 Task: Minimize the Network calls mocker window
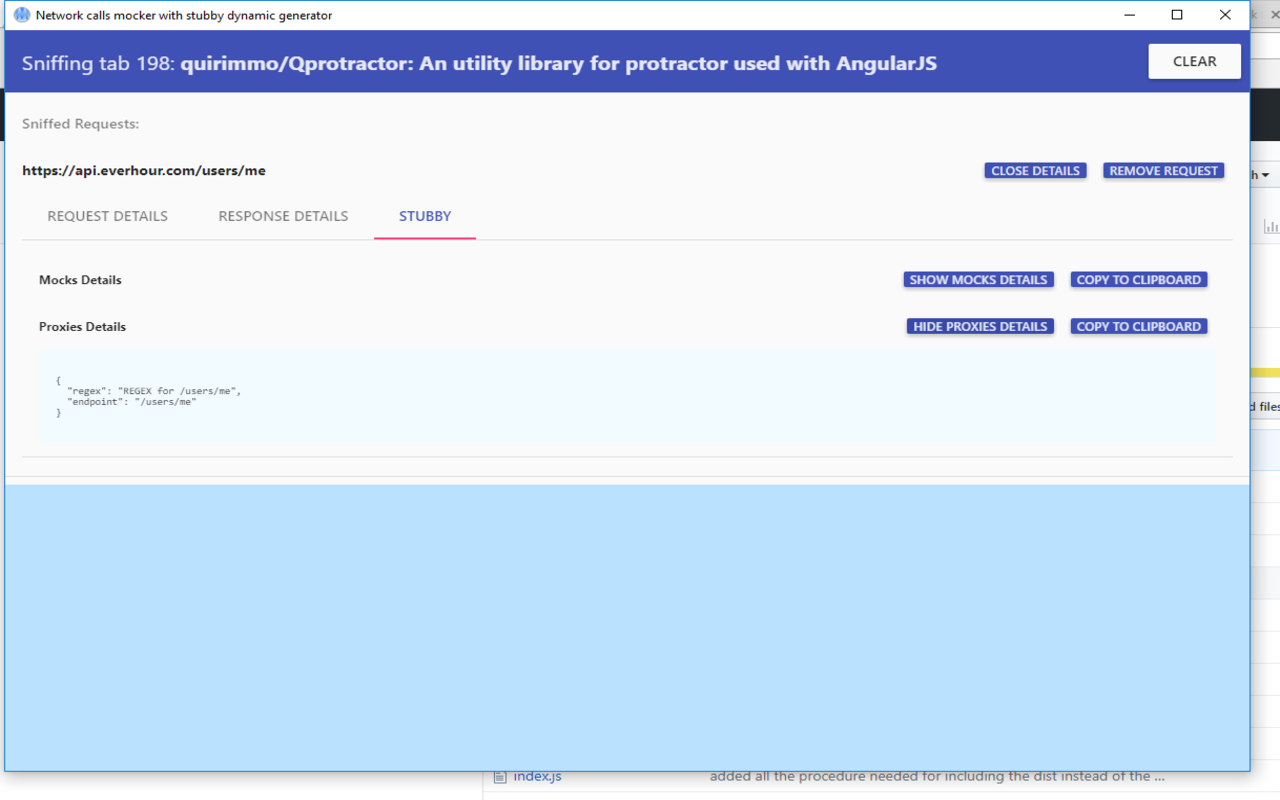click(x=1129, y=15)
